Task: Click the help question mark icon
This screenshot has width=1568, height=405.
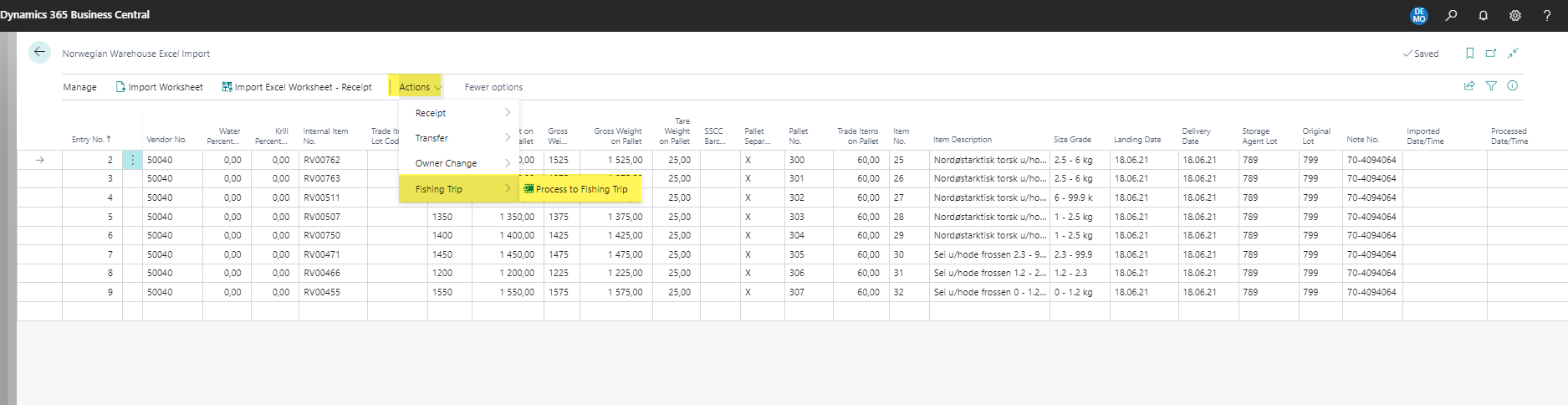Action: pyautogui.click(x=1546, y=15)
